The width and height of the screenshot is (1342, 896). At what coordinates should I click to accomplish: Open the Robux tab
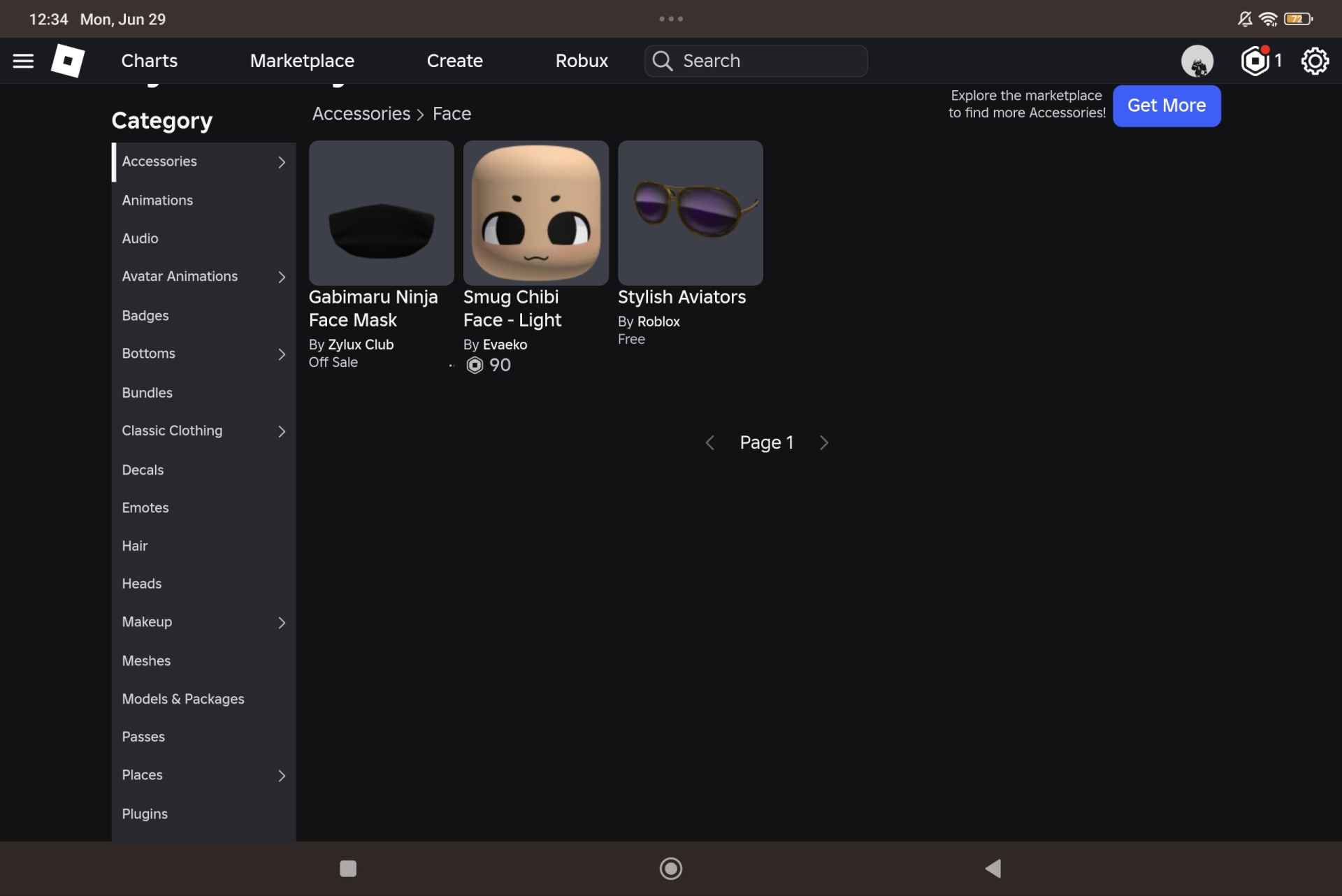(x=582, y=61)
